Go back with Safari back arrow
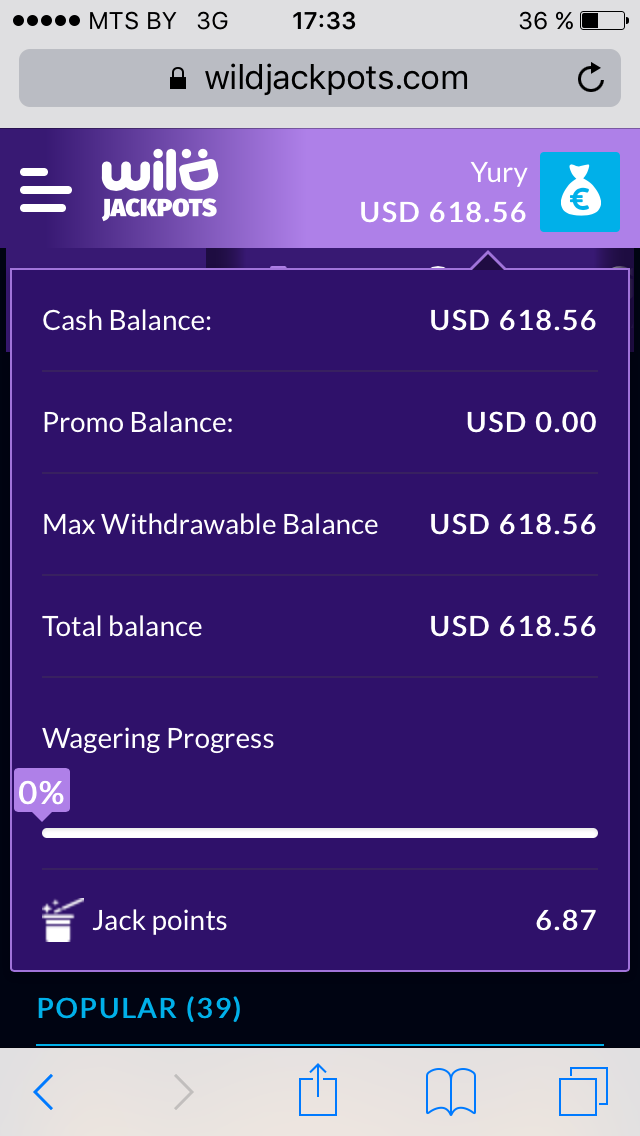The image size is (640, 1136). click(43, 1092)
